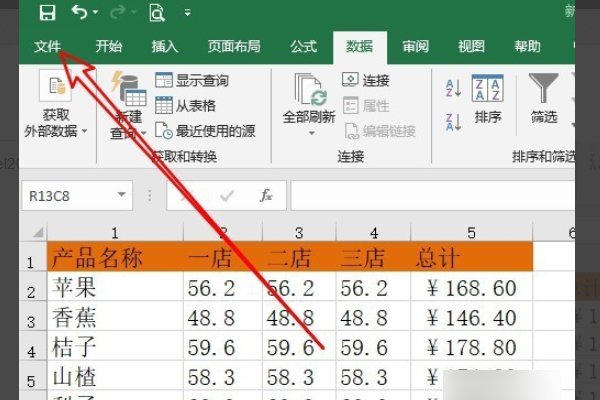600x400 pixels.
Task: Open the Undo history dropdown arrow
Action: [x=95, y=12]
